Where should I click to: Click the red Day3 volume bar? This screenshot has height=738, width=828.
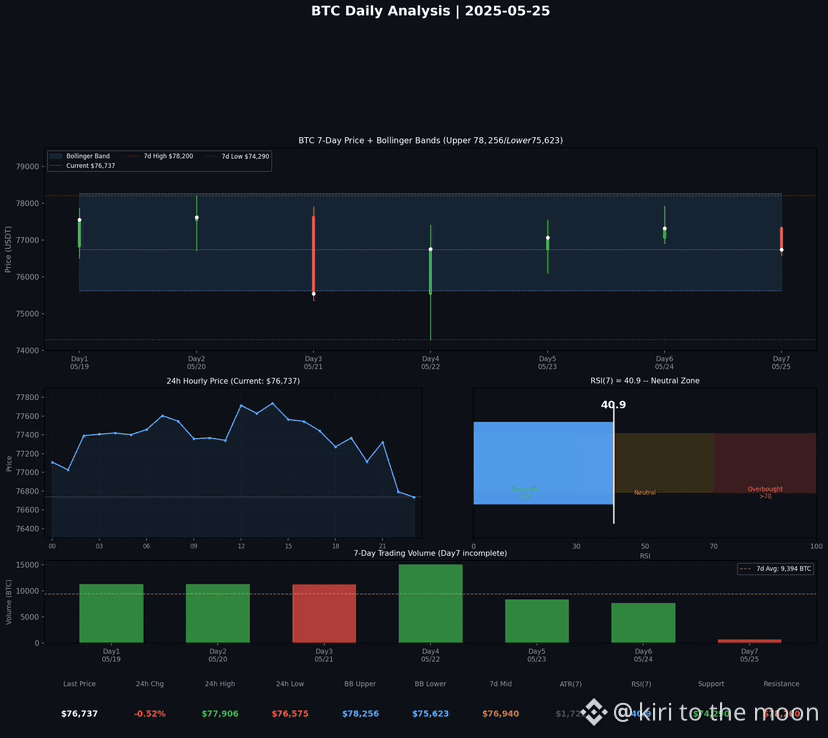tap(324, 613)
